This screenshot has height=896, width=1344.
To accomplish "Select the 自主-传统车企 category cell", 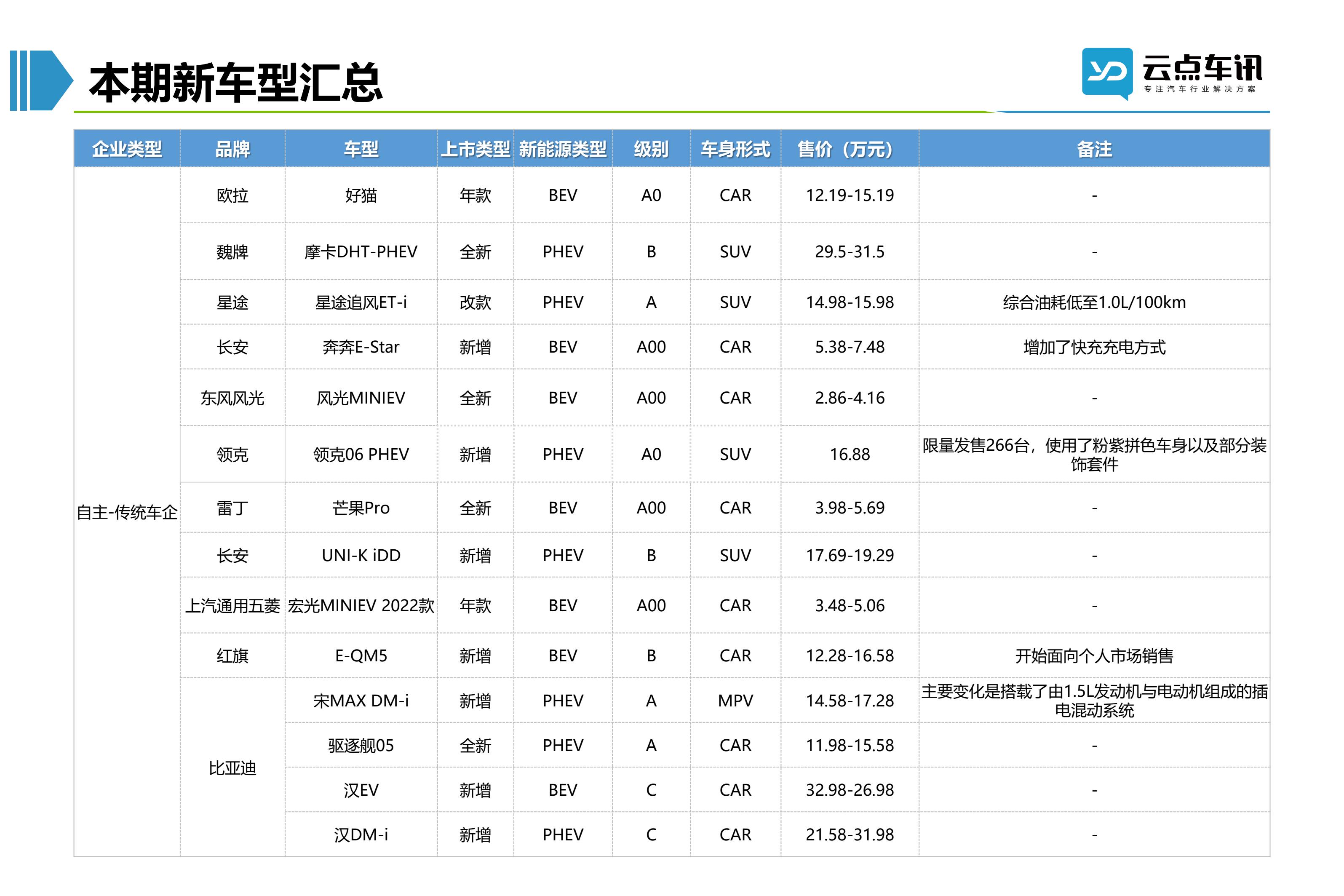I will pyautogui.click(x=127, y=512).
